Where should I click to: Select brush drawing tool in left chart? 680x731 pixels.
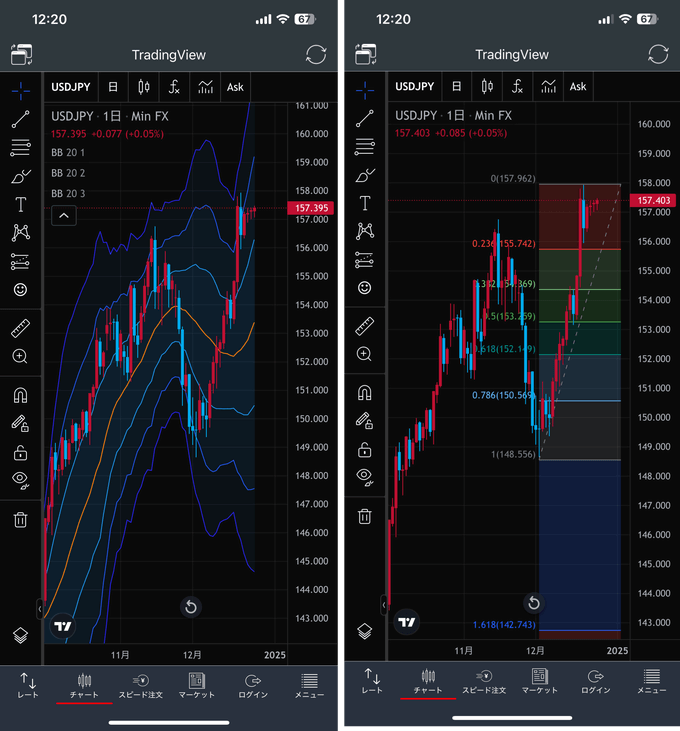point(21,176)
